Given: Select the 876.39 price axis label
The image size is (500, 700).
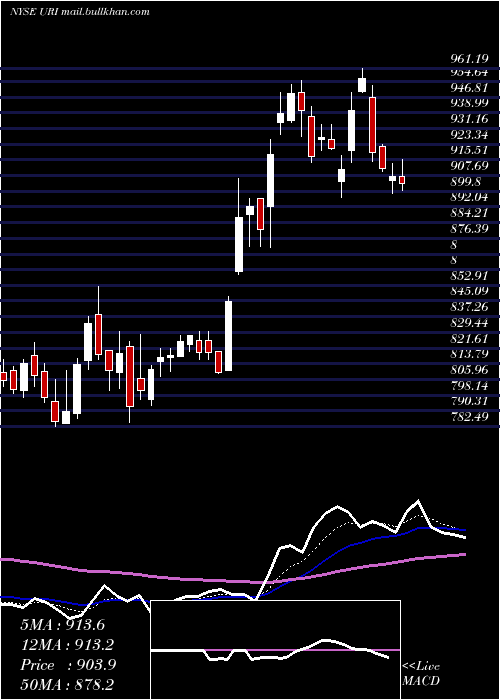Looking at the screenshot, I should 469,229.
